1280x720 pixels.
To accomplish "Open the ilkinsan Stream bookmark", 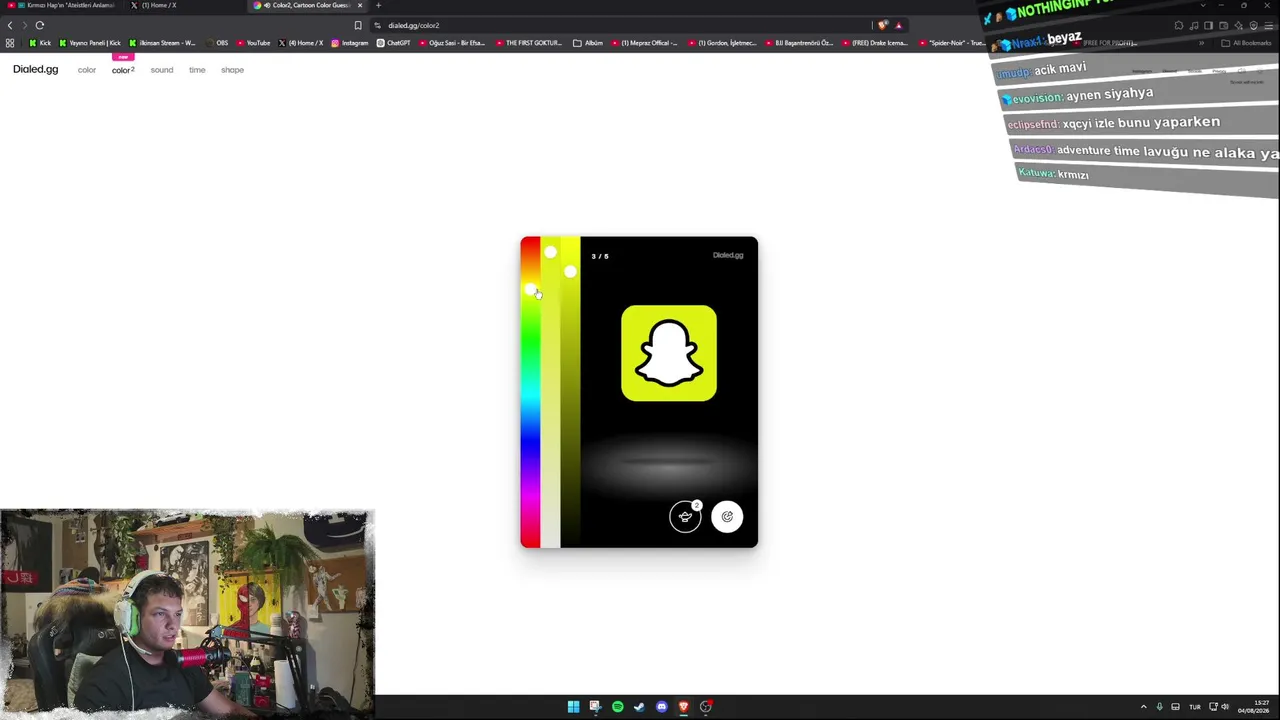I will click(x=162, y=43).
